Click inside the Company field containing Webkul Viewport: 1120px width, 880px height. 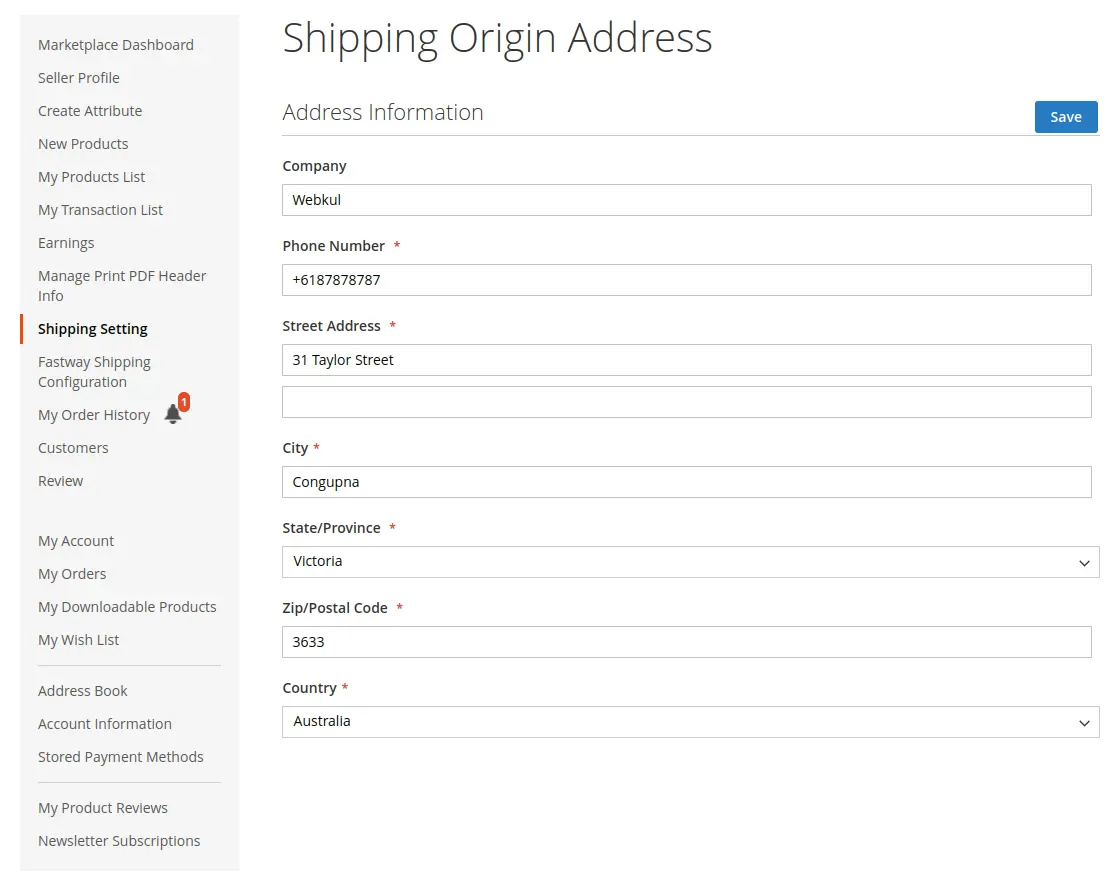[x=687, y=199]
